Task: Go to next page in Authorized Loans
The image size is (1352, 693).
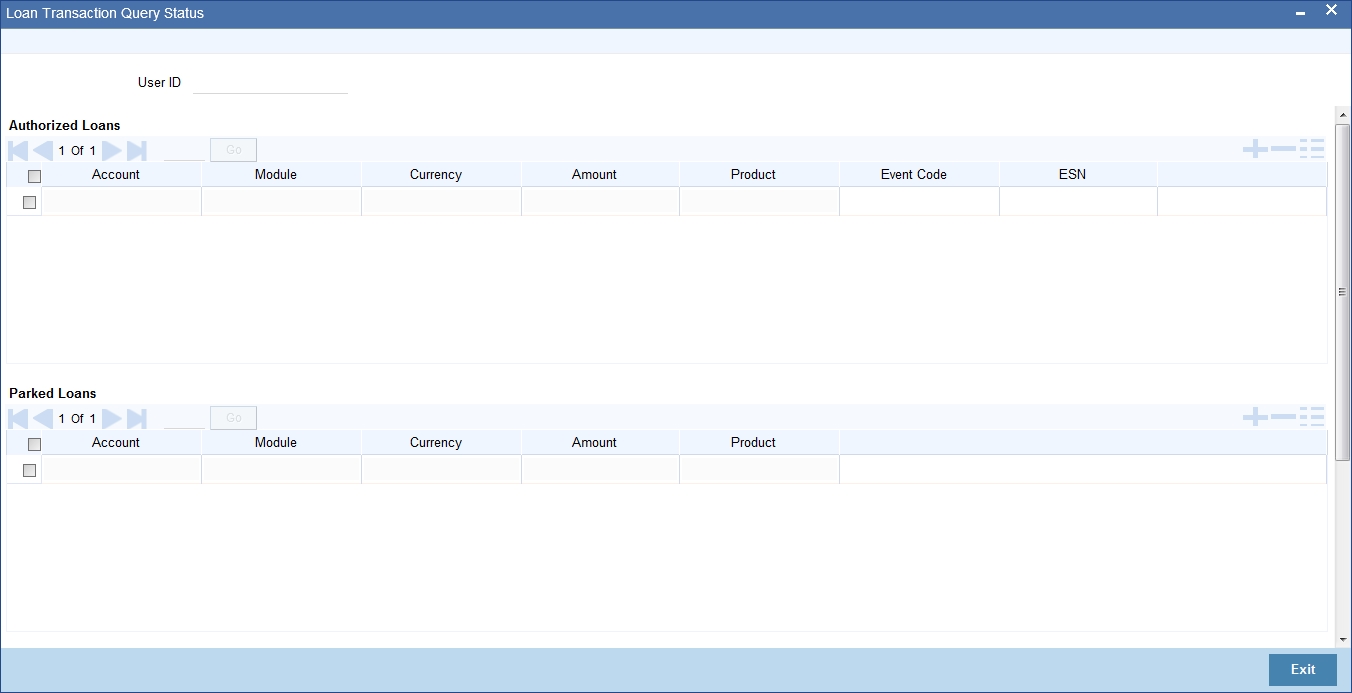Action: point(112,151)
